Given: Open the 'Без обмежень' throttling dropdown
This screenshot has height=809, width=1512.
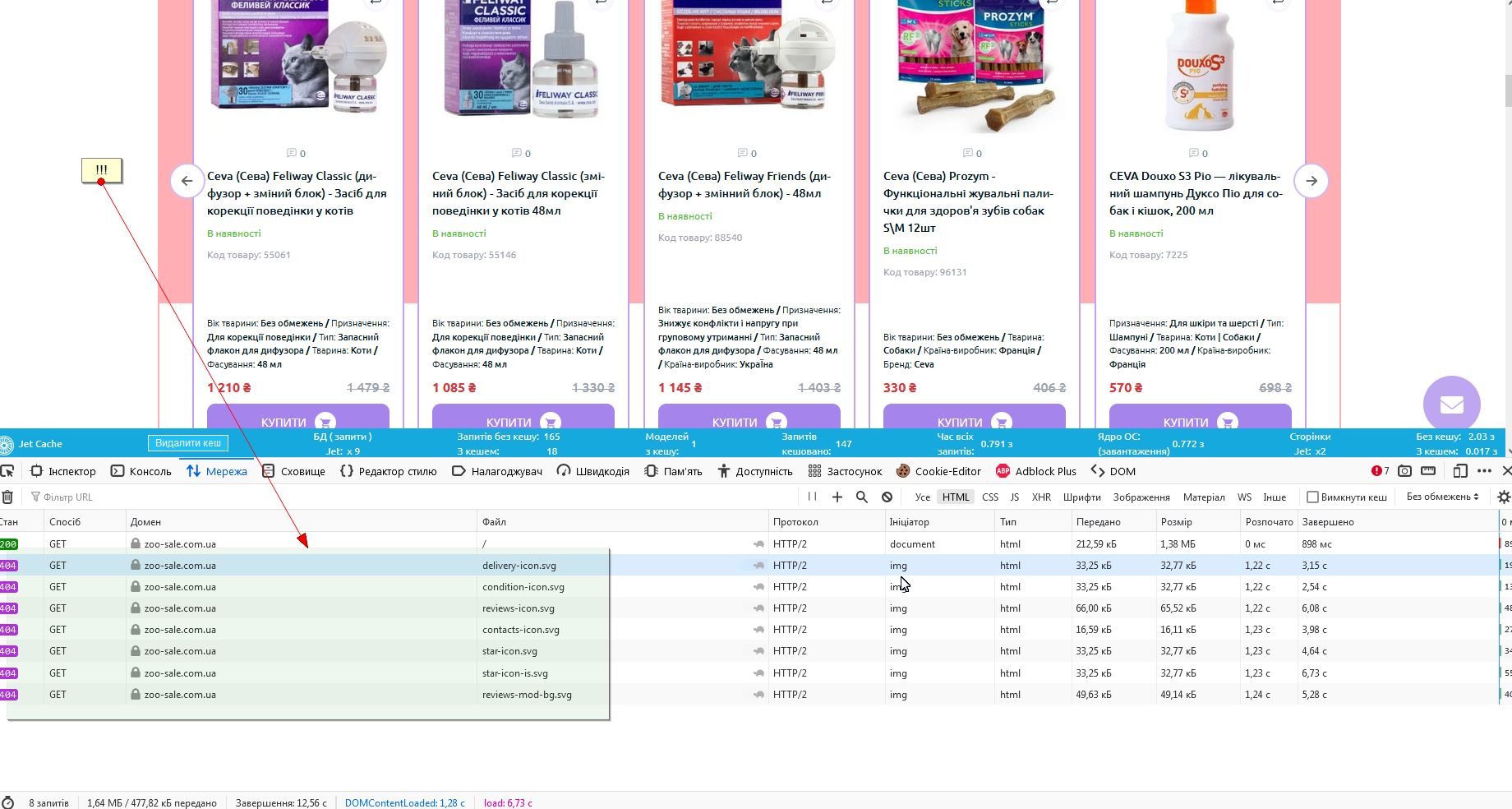Looking at the screenshot, I should 1442,497.
